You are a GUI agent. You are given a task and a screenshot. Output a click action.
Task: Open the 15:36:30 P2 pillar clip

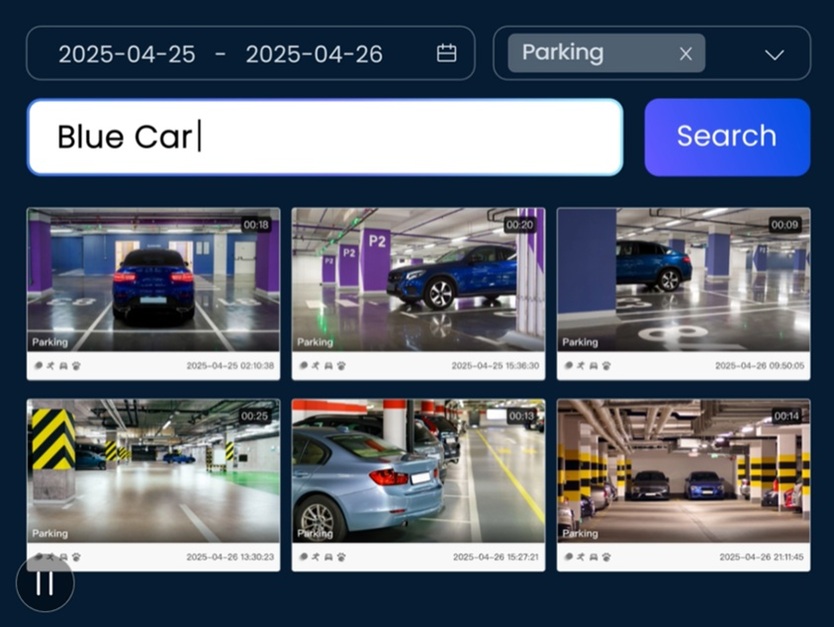coord(418,279)
